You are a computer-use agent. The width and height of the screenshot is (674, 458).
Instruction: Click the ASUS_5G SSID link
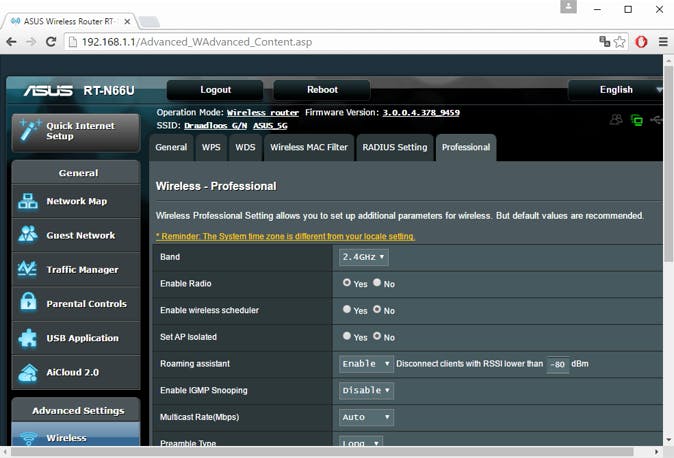(x=270, y=126)
